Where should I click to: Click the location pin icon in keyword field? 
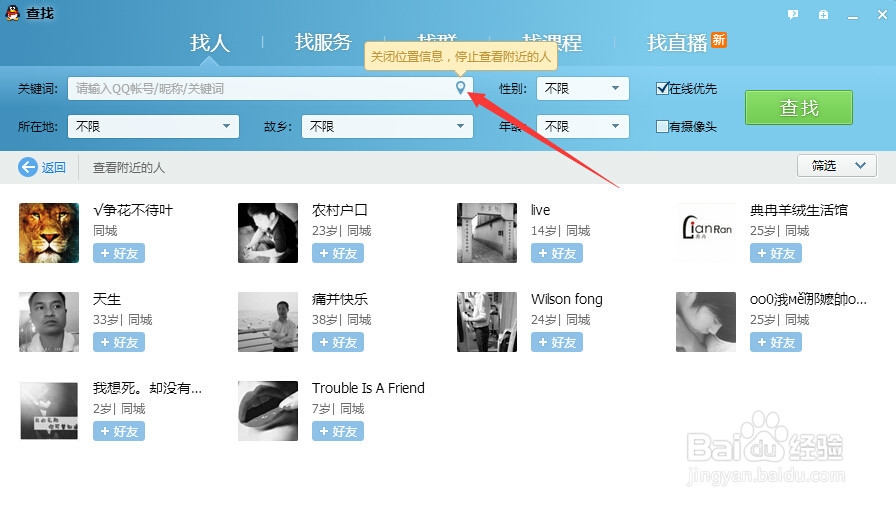pyautogui.click(x=461, y=87)
